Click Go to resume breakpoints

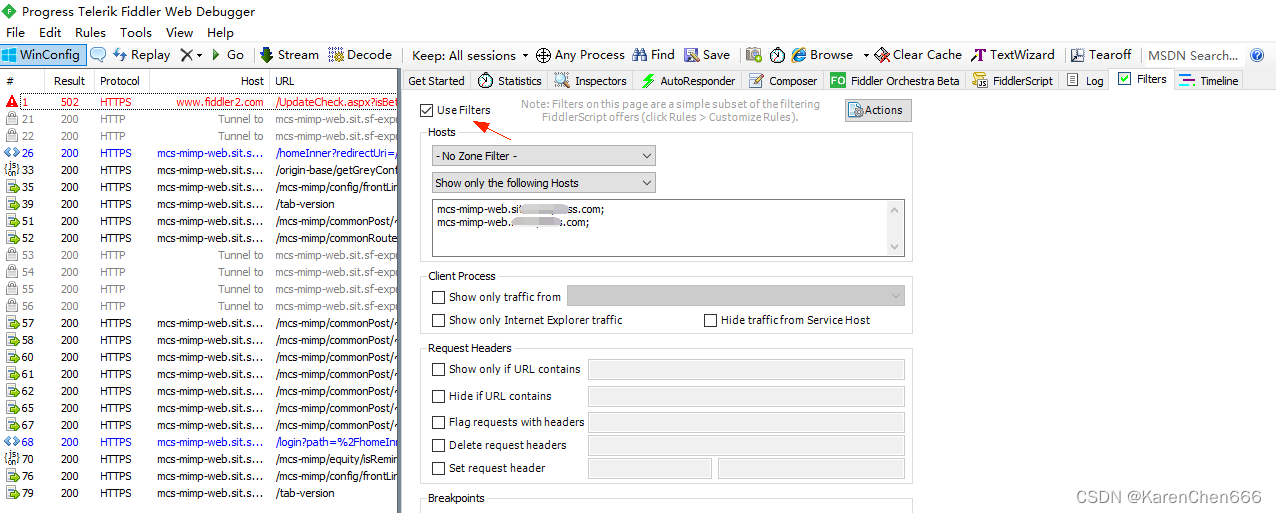[x=227, y=55]
